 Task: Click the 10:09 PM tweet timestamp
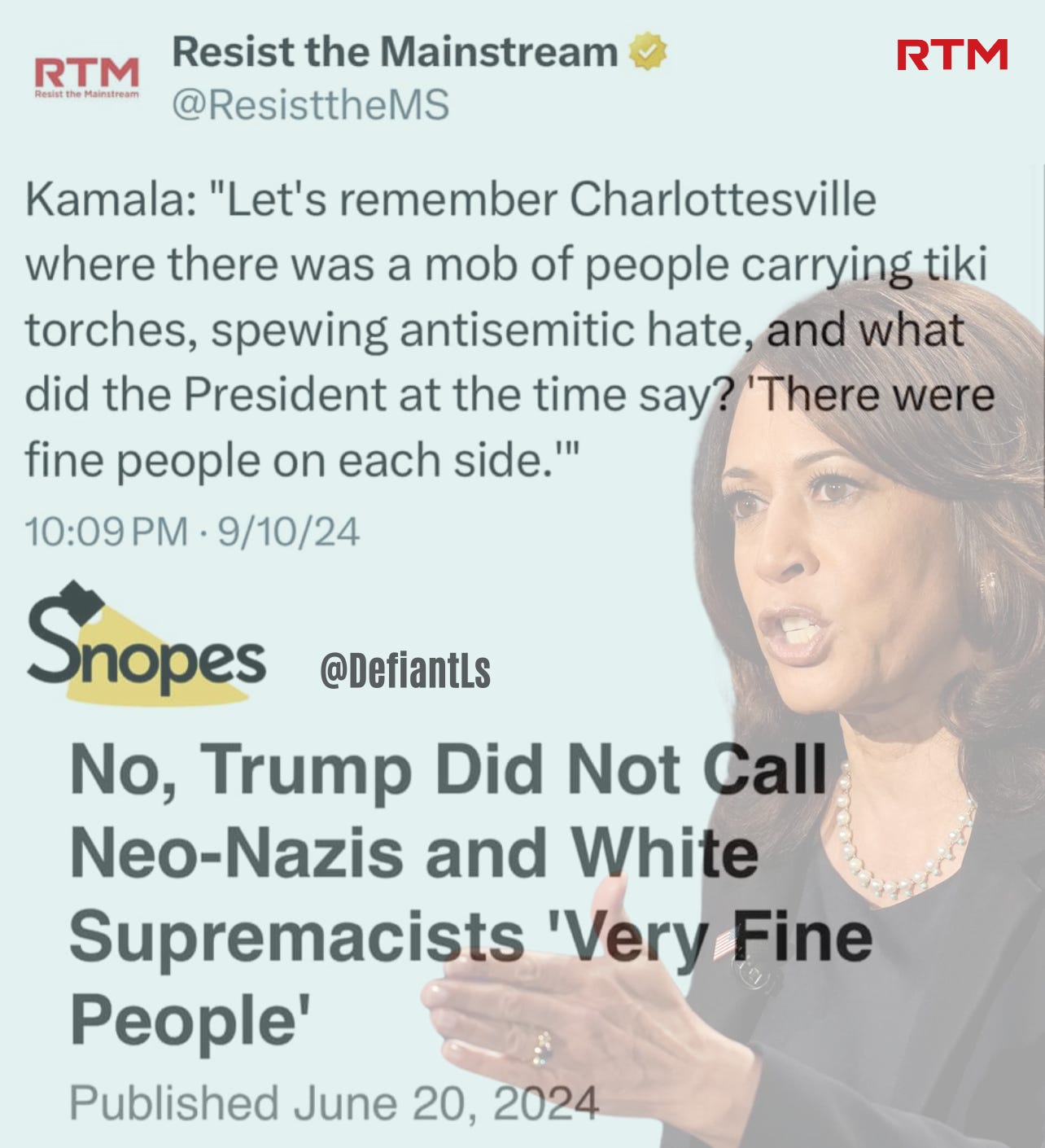coord(107,532)
